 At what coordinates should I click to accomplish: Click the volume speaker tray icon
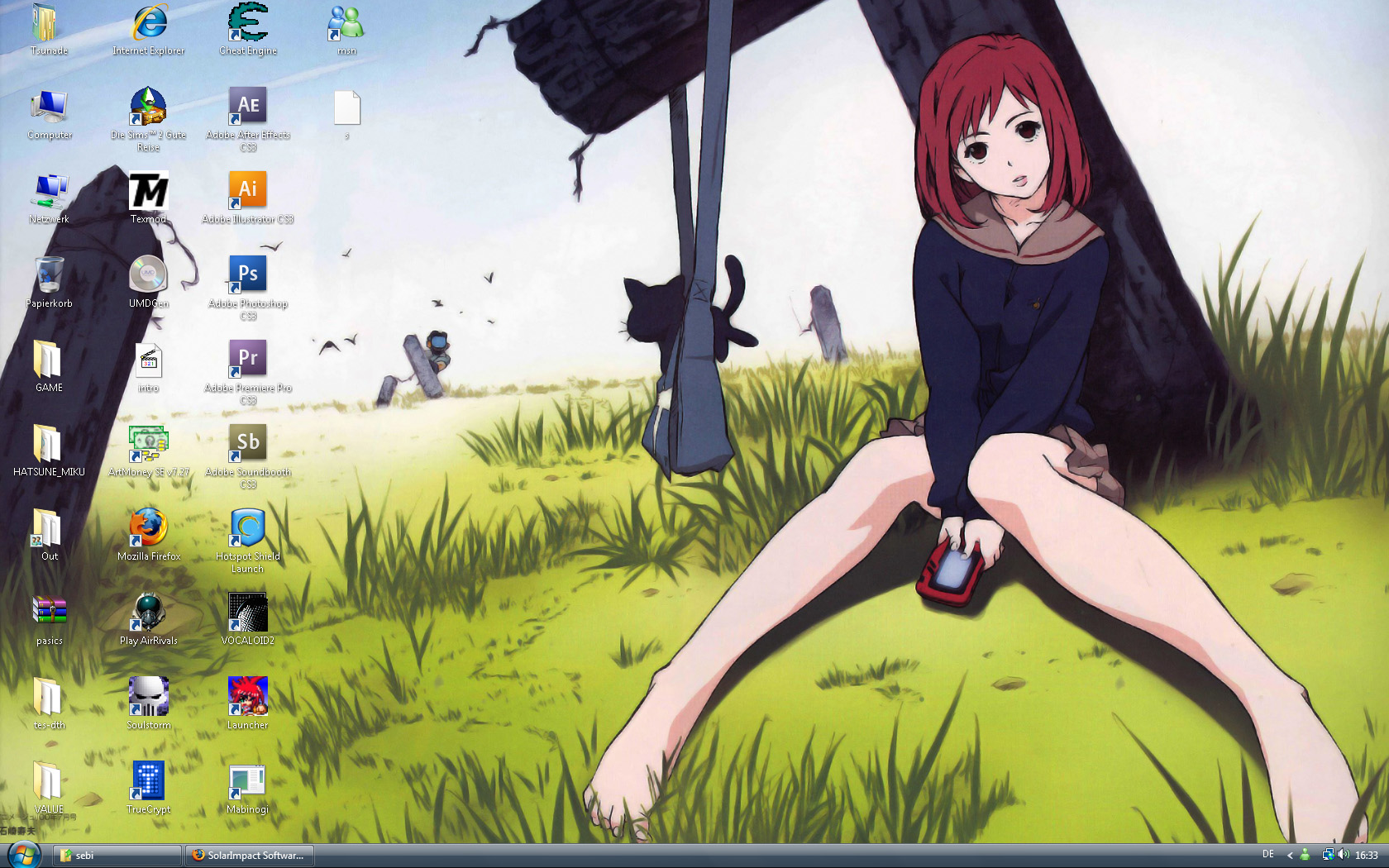(x=1344, y=855)
